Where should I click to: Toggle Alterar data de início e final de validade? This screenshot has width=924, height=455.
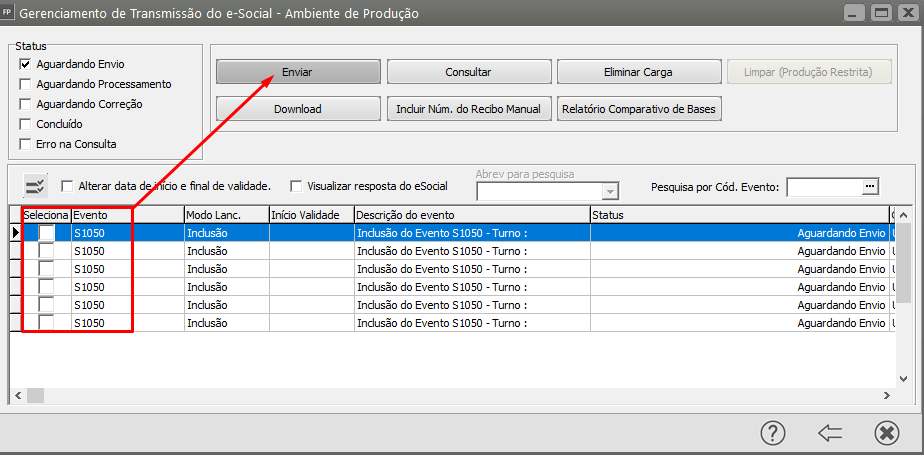(67, 186)
